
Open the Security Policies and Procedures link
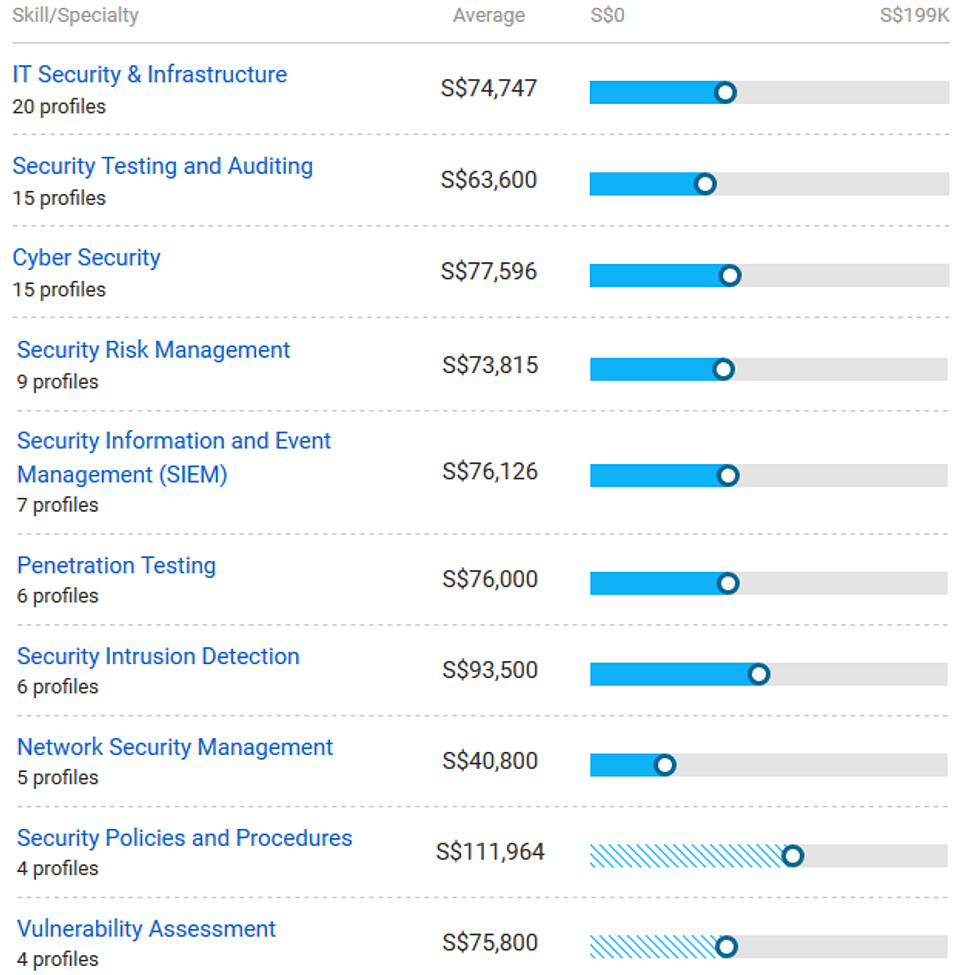(x=184, y=838)
